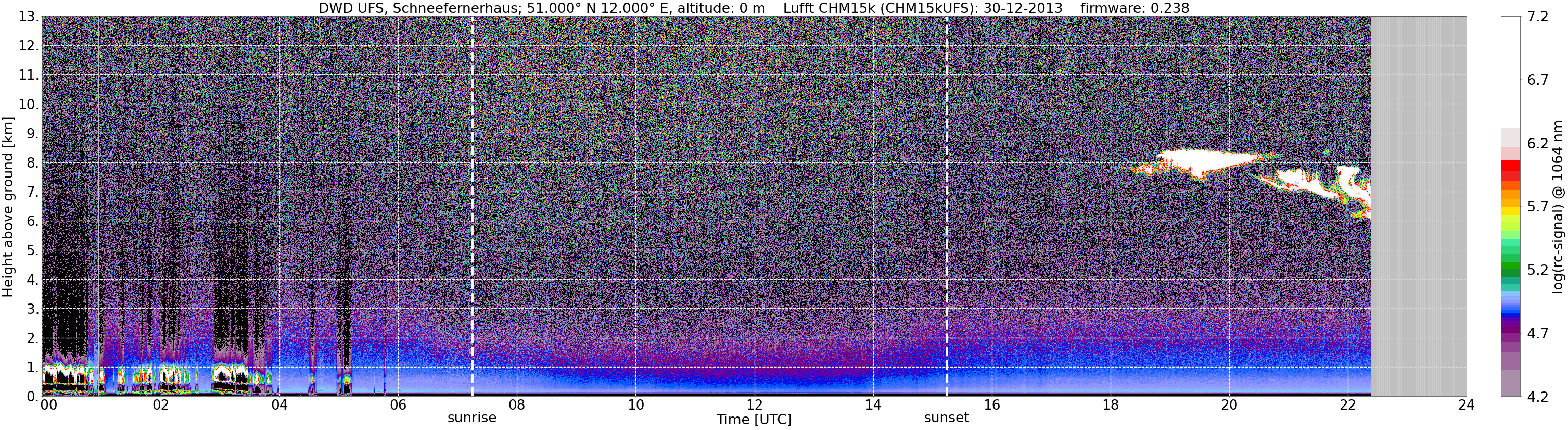Click the '8.' height axis label
Screen dimensions: 1568x430
(x=33, y=162)
